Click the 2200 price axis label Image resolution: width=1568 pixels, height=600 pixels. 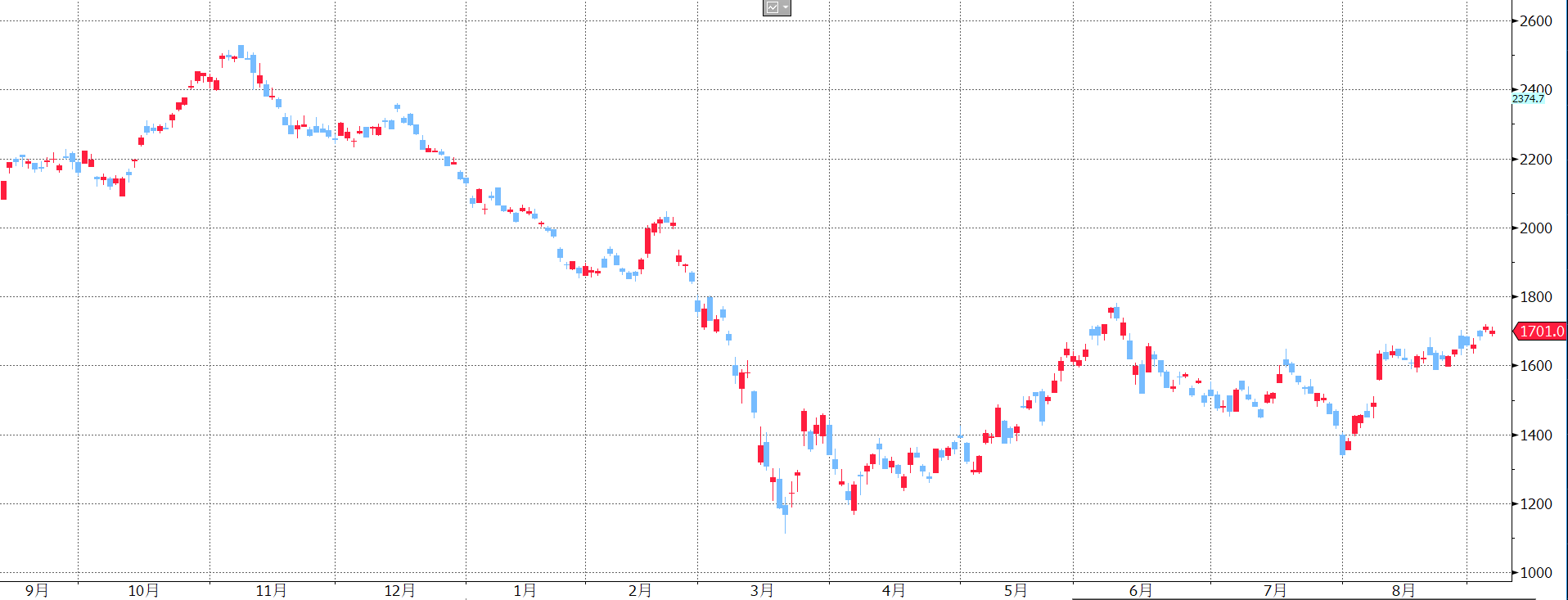coord(1535,160)
